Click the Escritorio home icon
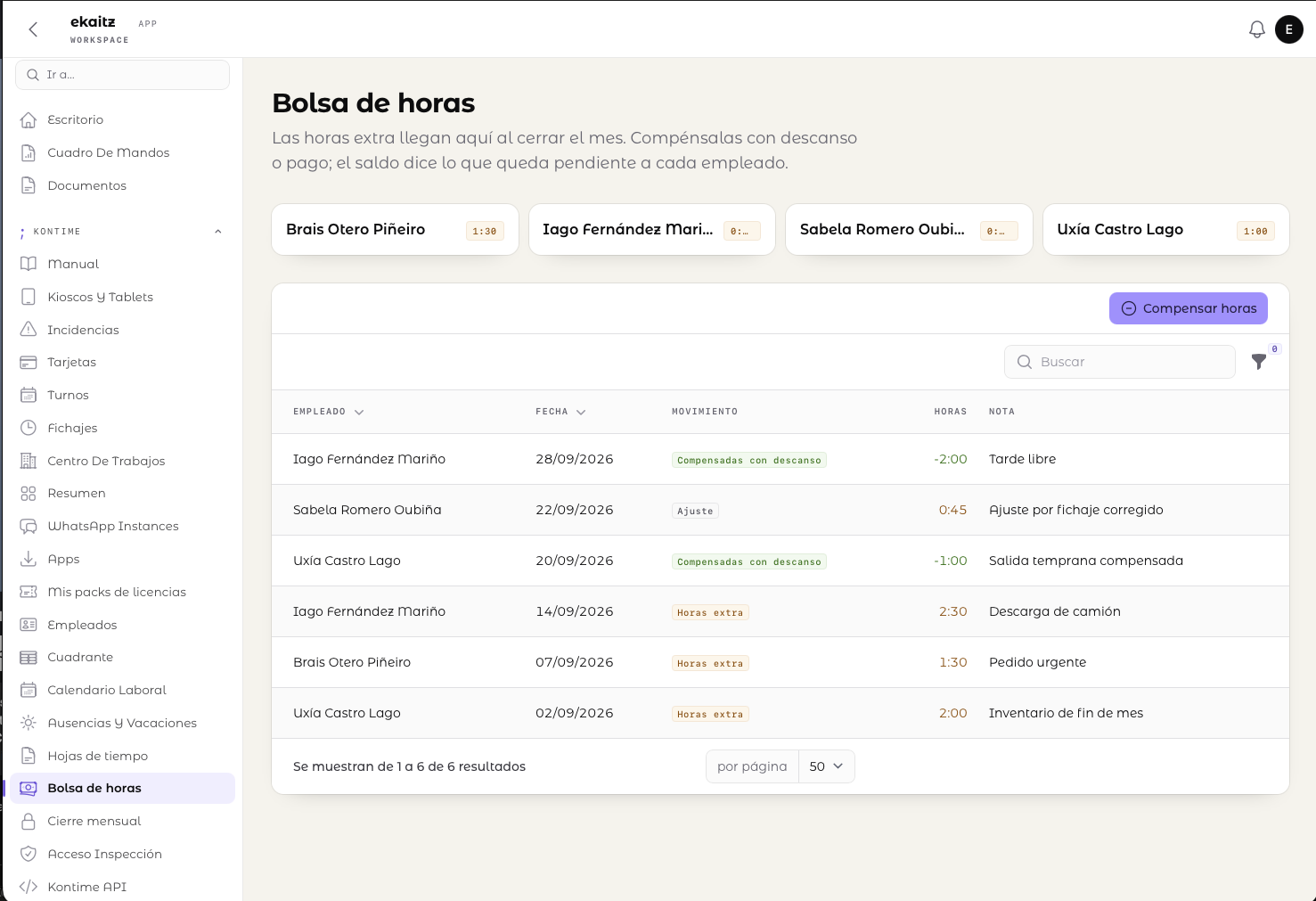This screenshot has width=1316, height=901. 29,119
